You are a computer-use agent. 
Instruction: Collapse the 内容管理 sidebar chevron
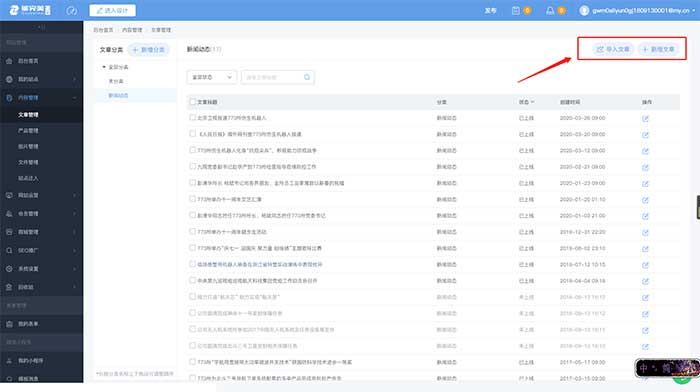(x=75, y=97)
